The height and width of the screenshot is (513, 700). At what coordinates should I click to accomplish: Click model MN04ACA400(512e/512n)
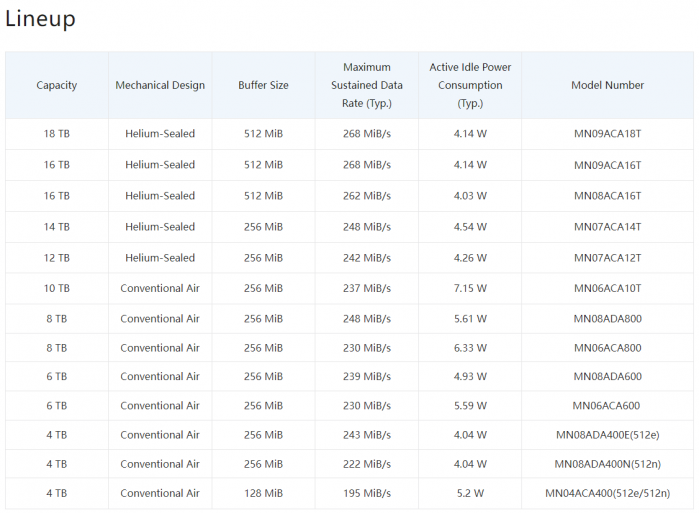[608, 493]
